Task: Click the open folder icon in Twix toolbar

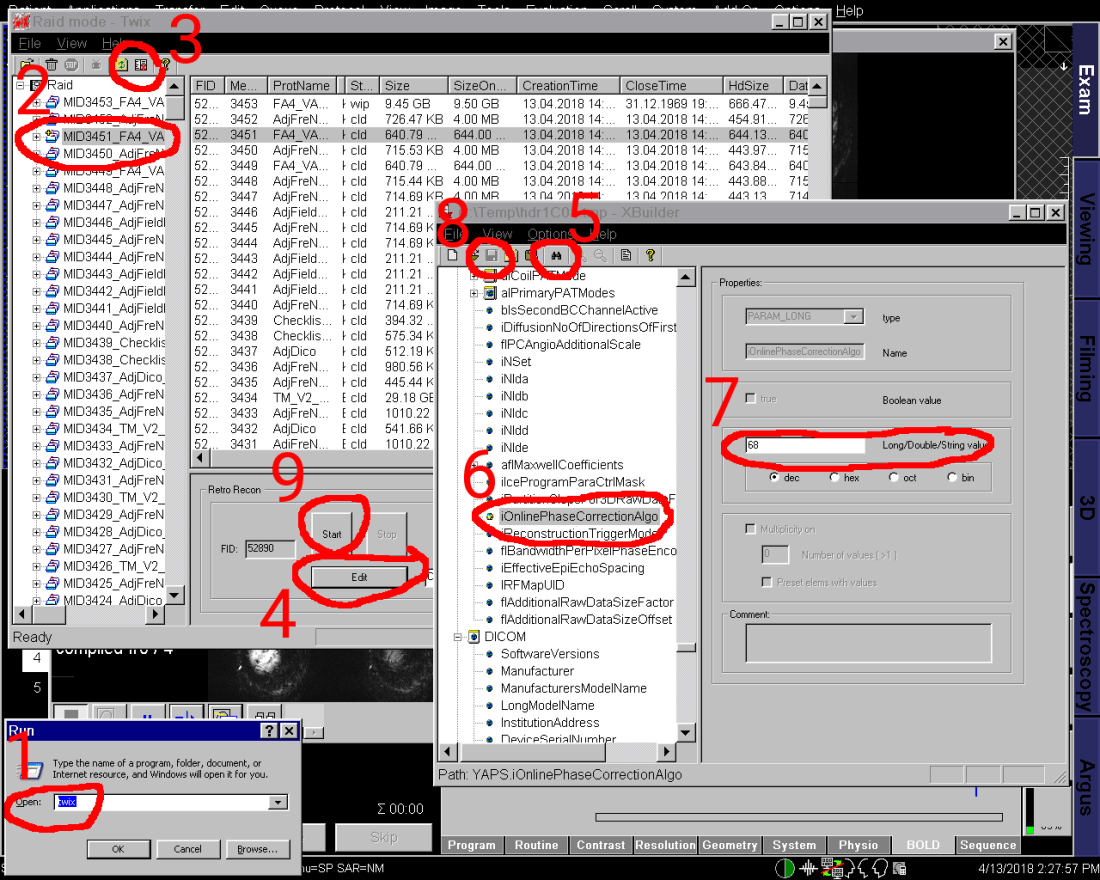Action: coord(26,64)
